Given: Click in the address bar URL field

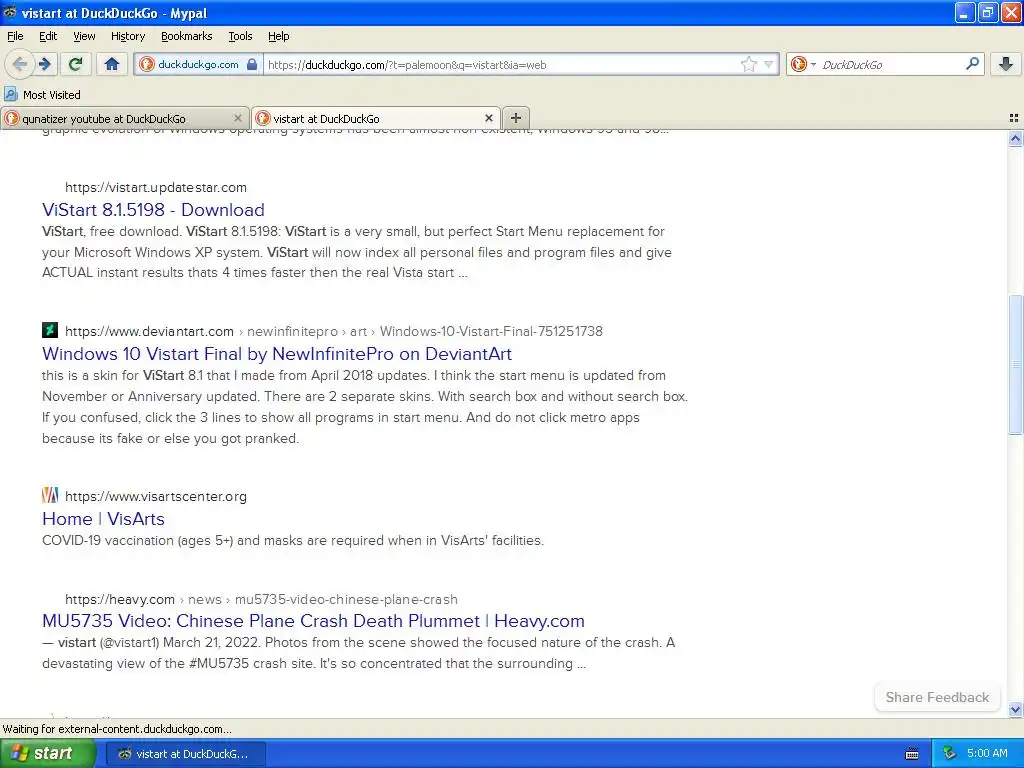Looking at the screenshot, I should click(503, 65).
